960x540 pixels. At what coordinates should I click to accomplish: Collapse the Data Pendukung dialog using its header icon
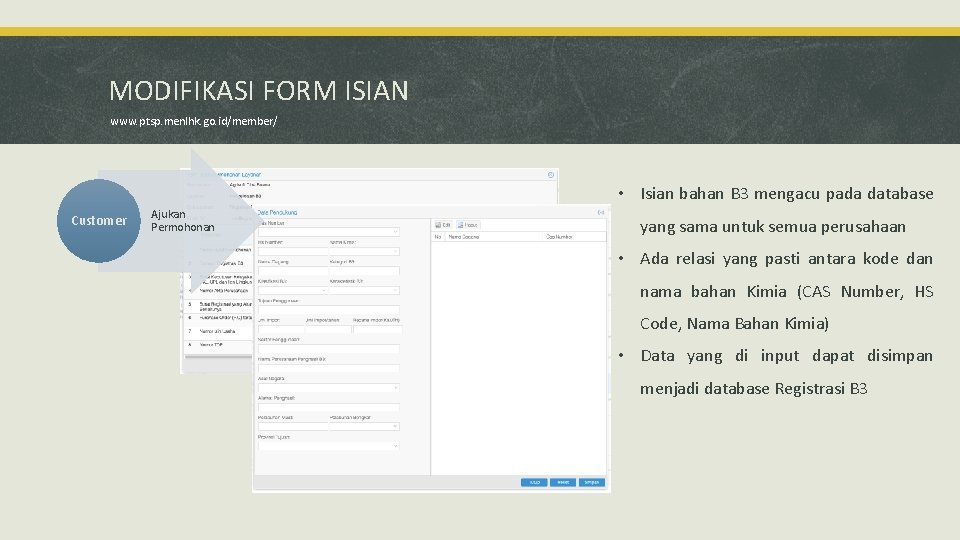pos(601,212)
